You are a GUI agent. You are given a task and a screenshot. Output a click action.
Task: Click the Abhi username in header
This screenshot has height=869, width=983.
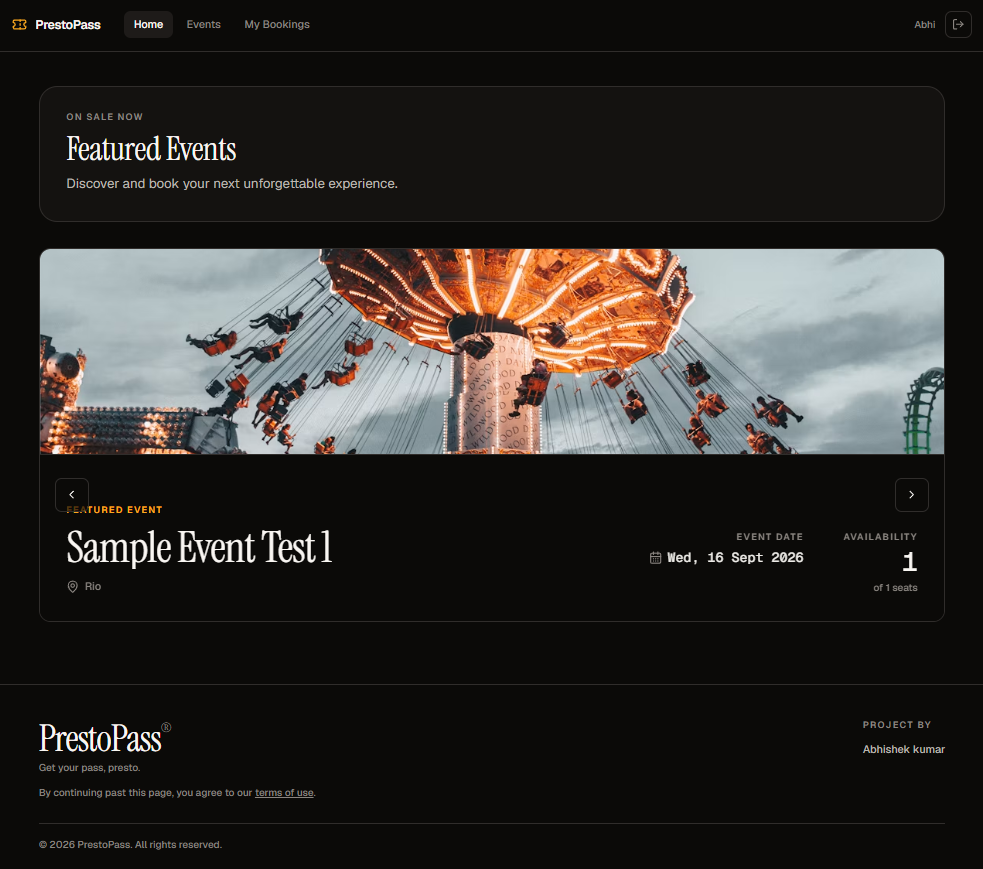click(x=925, y=24)
